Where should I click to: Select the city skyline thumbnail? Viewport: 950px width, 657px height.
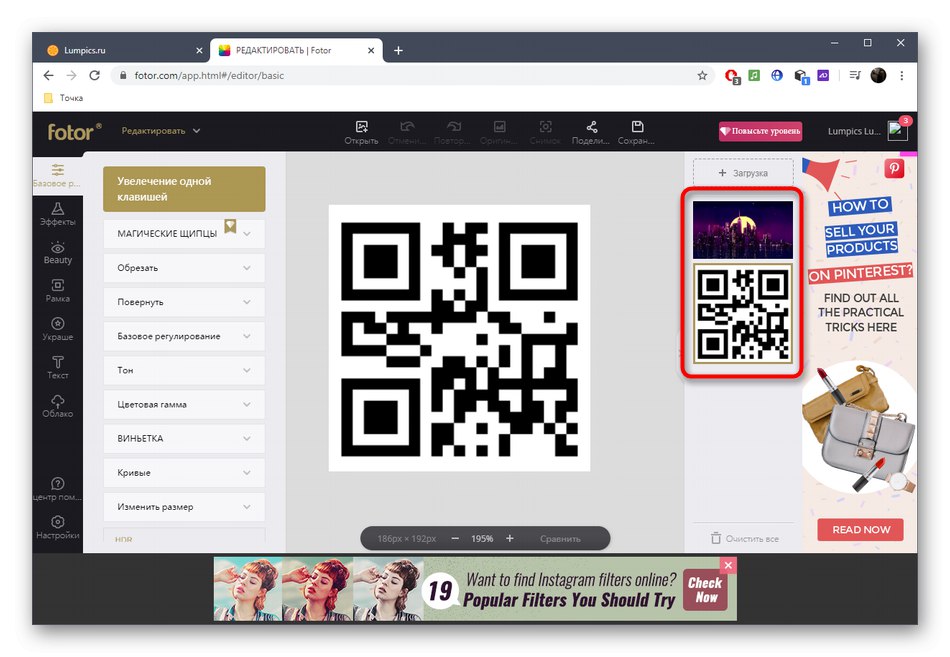[x=743, y=230]
